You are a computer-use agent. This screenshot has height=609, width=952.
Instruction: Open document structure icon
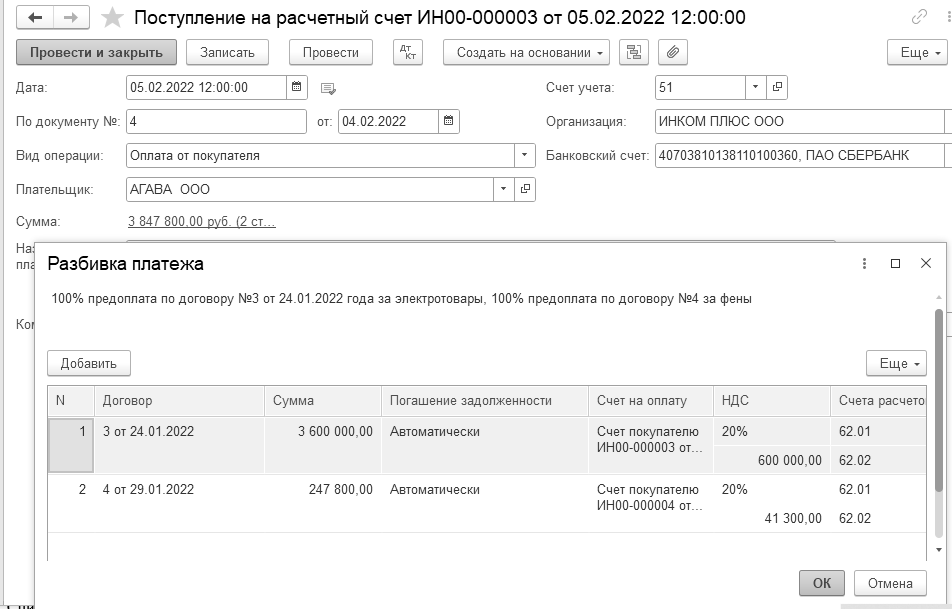click(633, 52)
